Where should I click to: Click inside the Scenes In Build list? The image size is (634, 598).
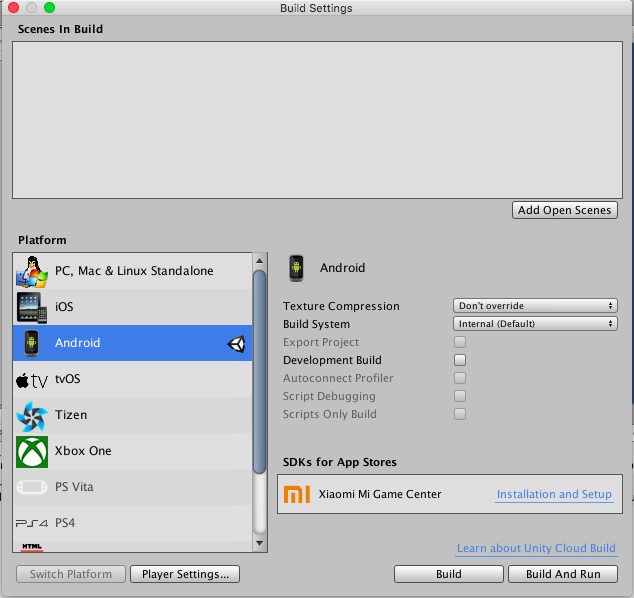pyautogui.click(x=317, y=120)
